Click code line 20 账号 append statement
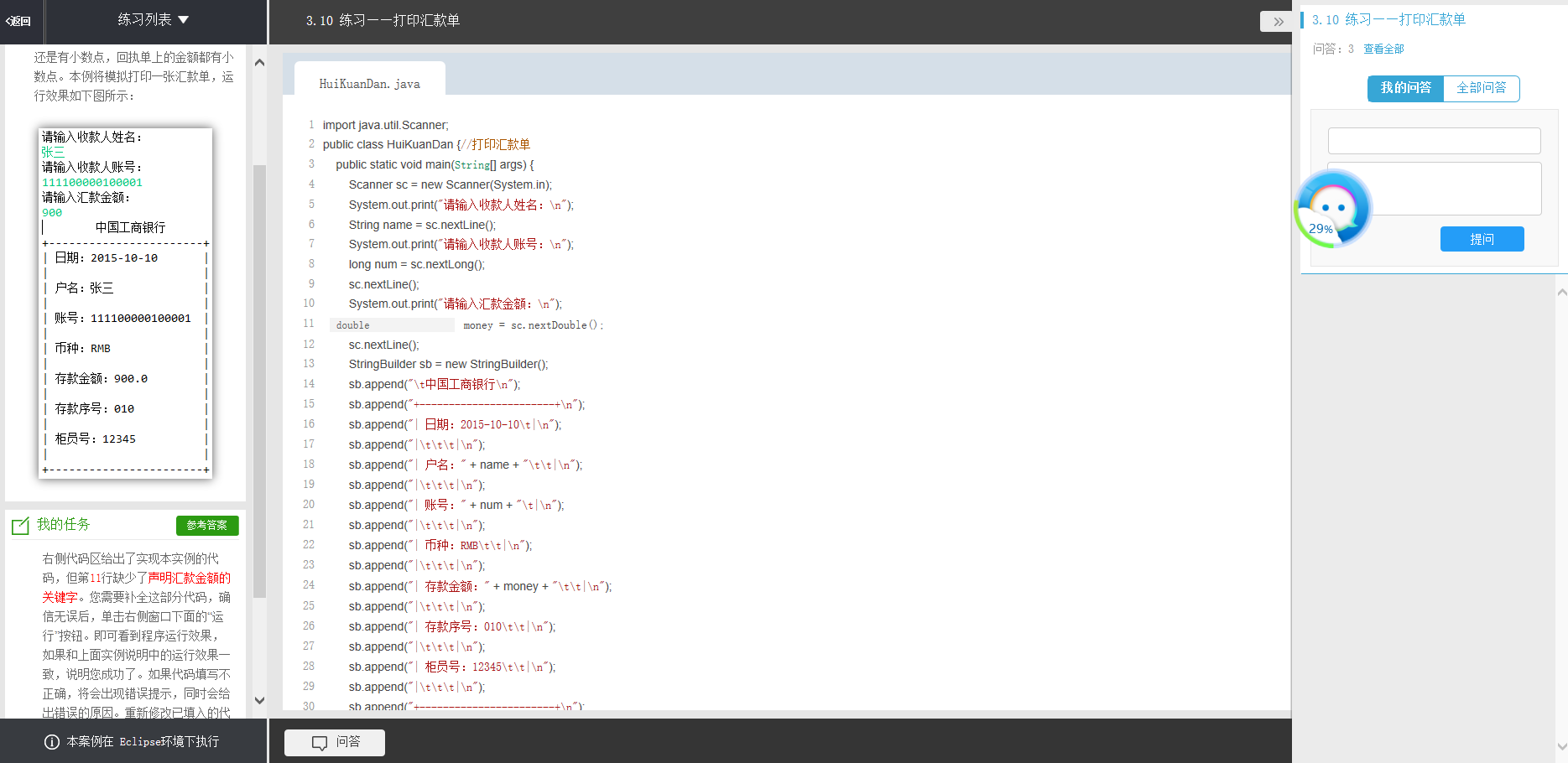This screenshot has height=763, width=1568. pyautogui.click(x=456, y=505)
